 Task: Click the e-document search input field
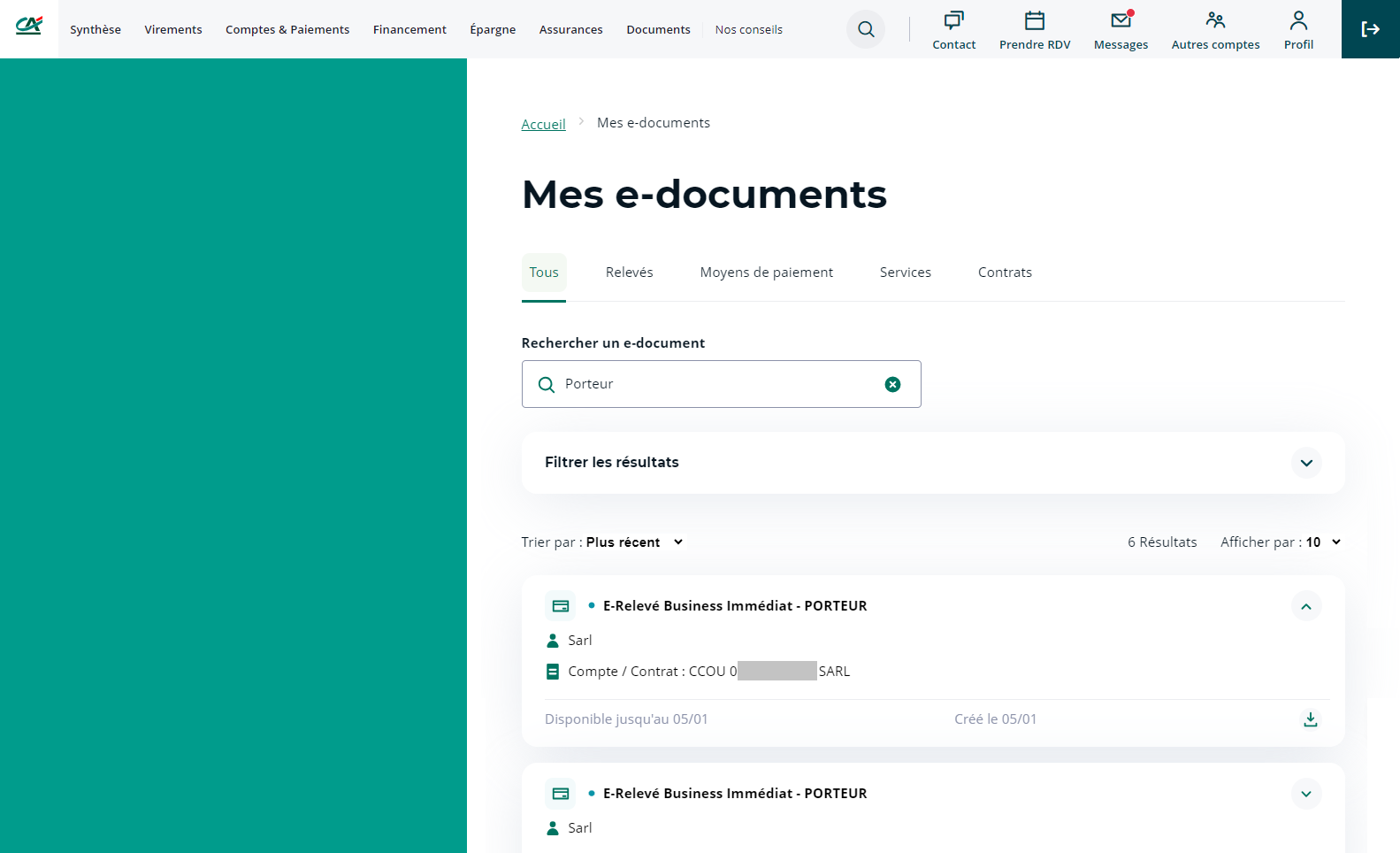pyautogui.click(x=716, y=384)
